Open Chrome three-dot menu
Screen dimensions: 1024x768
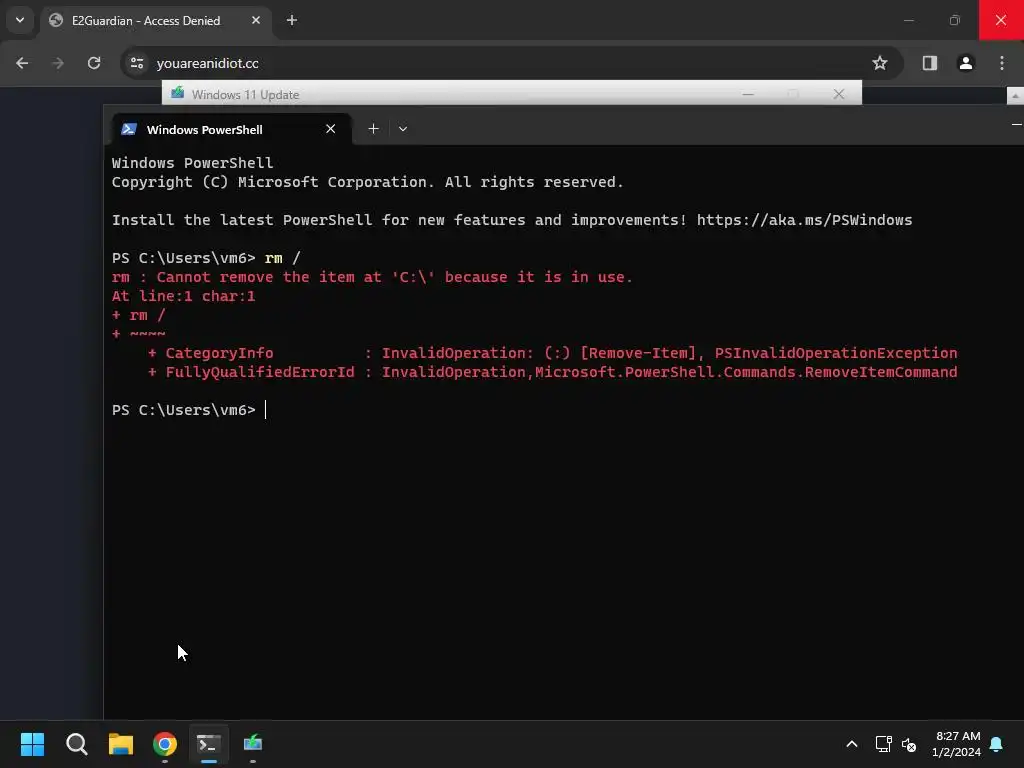point(1002,63)
